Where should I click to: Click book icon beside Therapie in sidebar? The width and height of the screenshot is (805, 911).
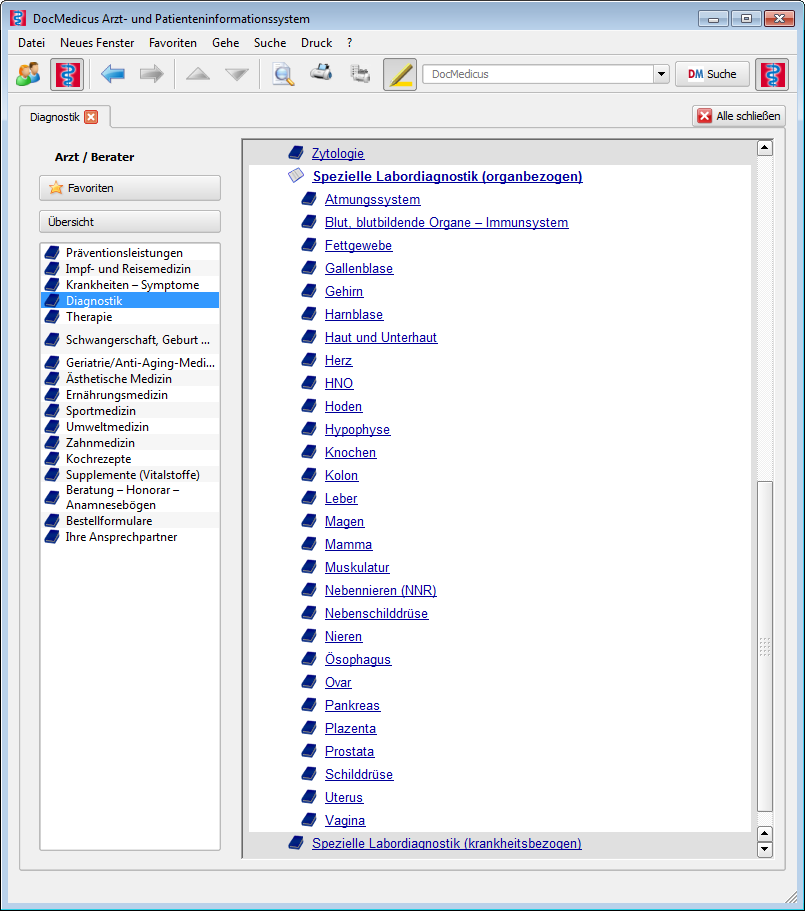[52, 317]
